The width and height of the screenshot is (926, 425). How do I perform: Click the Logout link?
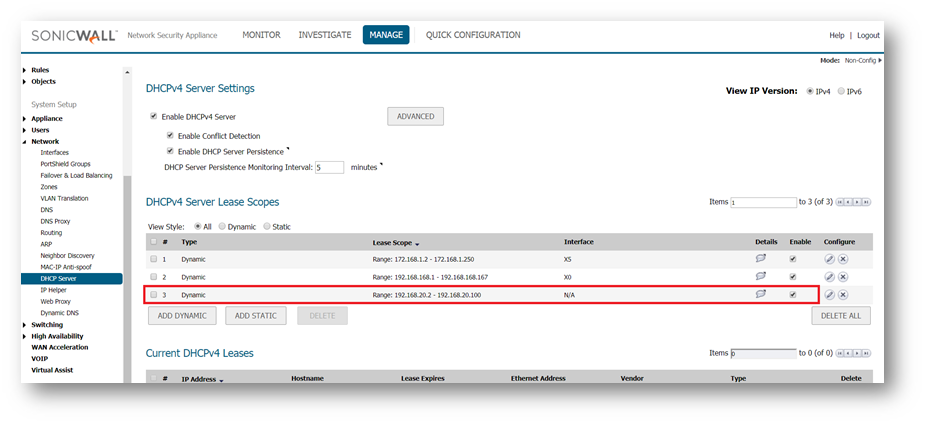(868, 35)
